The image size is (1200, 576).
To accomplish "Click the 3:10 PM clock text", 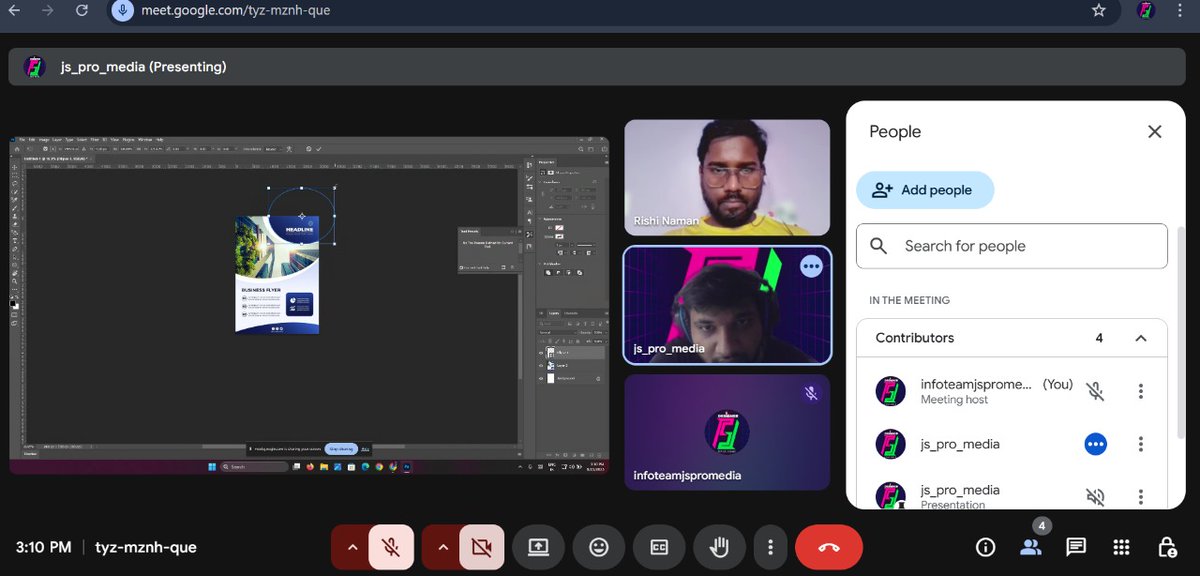I will 43,547.
